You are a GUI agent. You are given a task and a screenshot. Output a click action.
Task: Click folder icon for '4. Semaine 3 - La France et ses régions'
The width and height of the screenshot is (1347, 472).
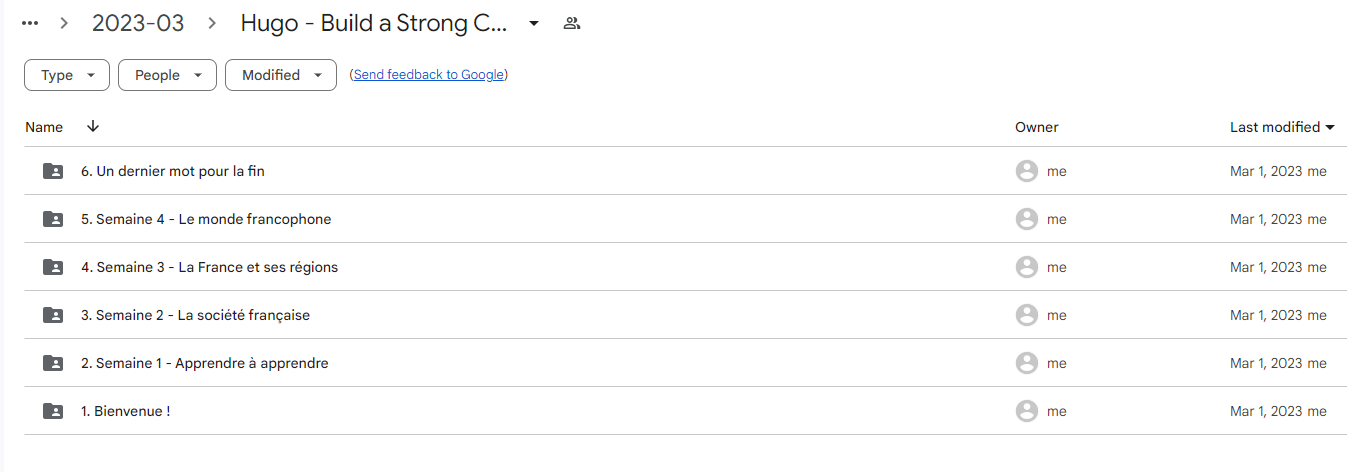click(x=53, y=267)
